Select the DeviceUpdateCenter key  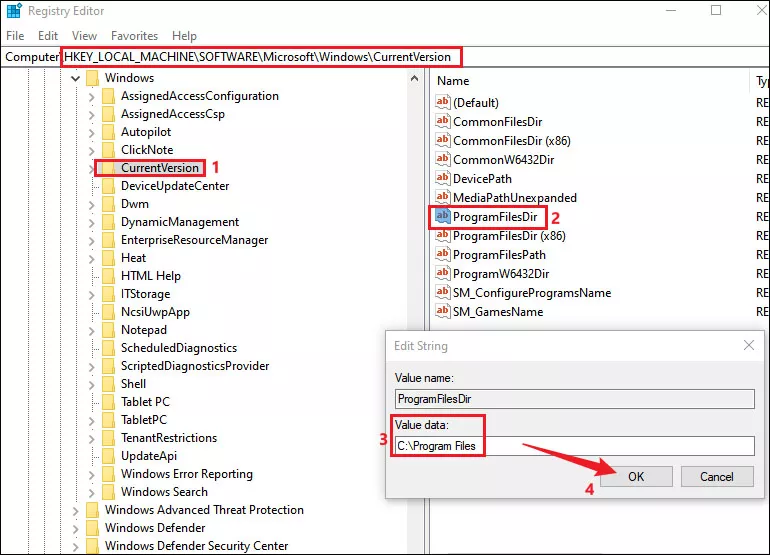(x=175, y=186)
